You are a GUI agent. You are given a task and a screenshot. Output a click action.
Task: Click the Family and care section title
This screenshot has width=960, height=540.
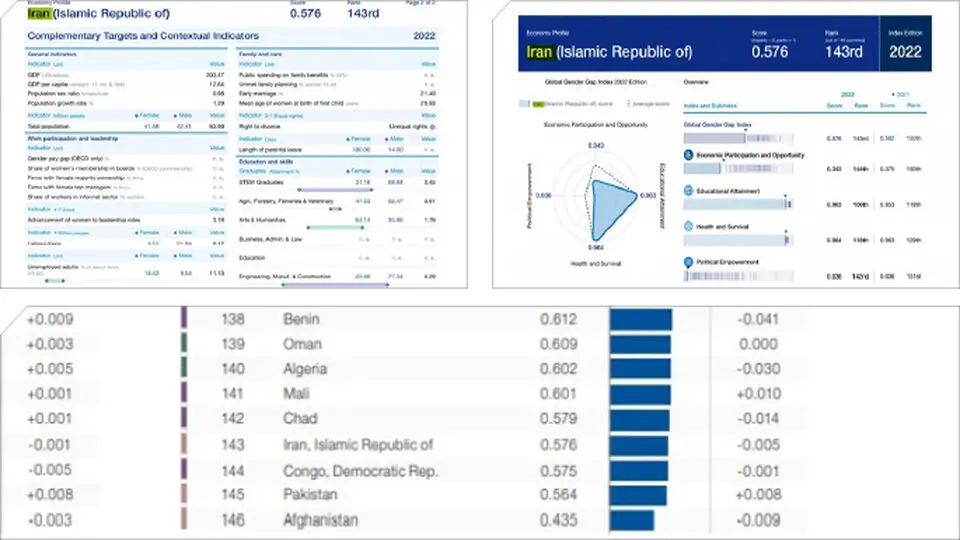tap(260, 54)
